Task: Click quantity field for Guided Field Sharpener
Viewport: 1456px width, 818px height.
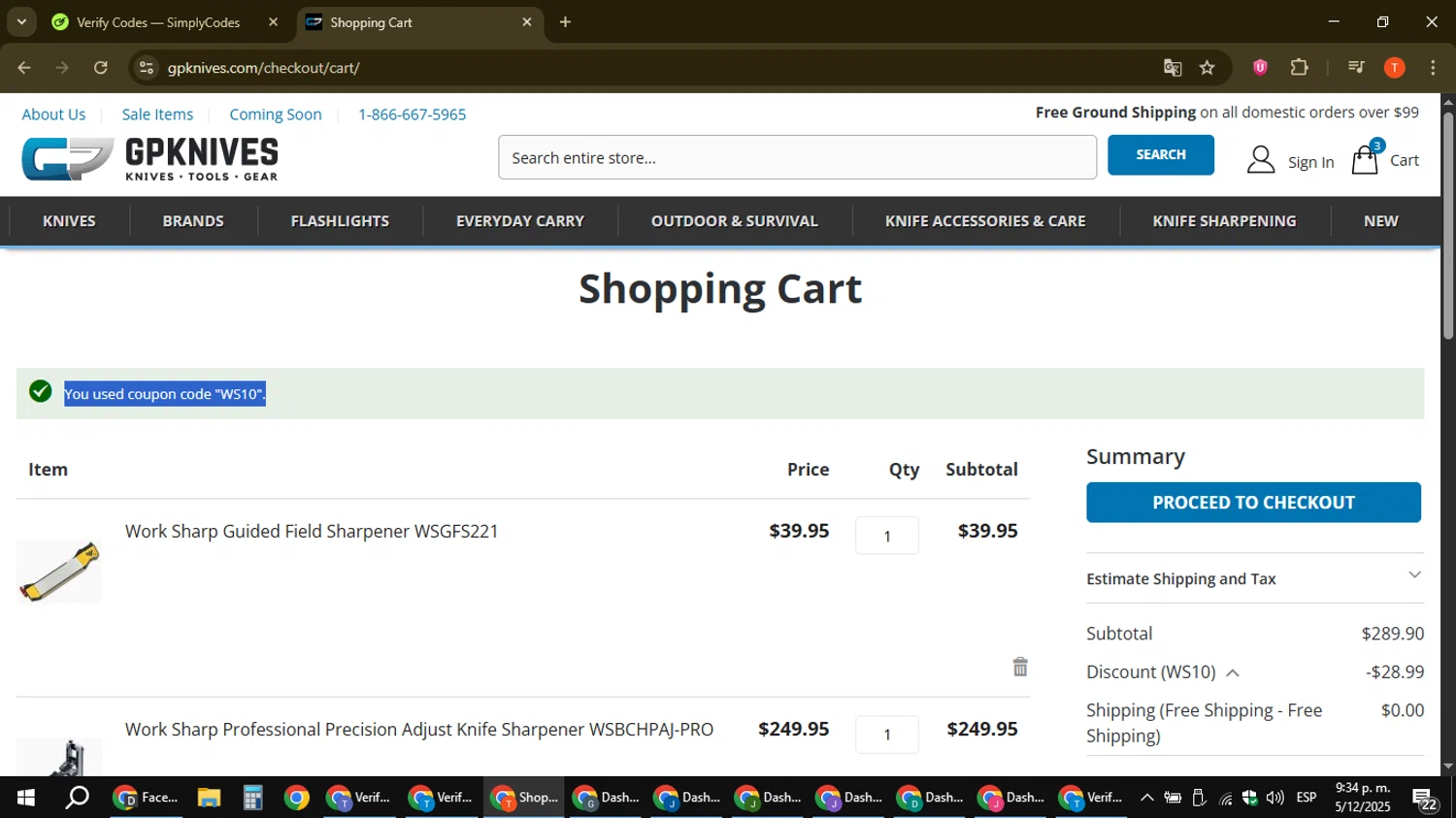Action: [x=887, y=536]
